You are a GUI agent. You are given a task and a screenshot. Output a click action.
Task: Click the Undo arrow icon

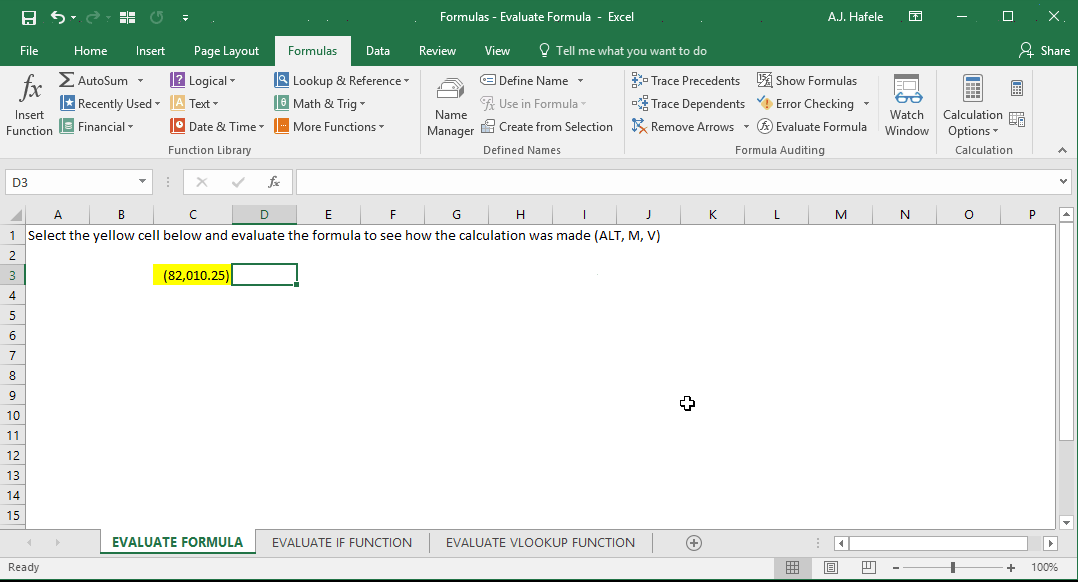(58, 17)
